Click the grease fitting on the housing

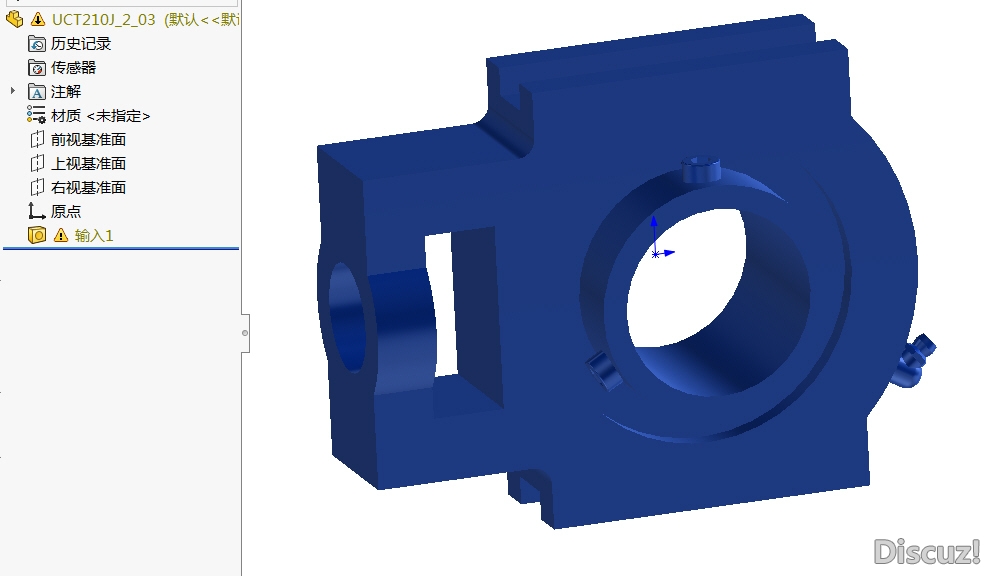click(x=912, y=362)
